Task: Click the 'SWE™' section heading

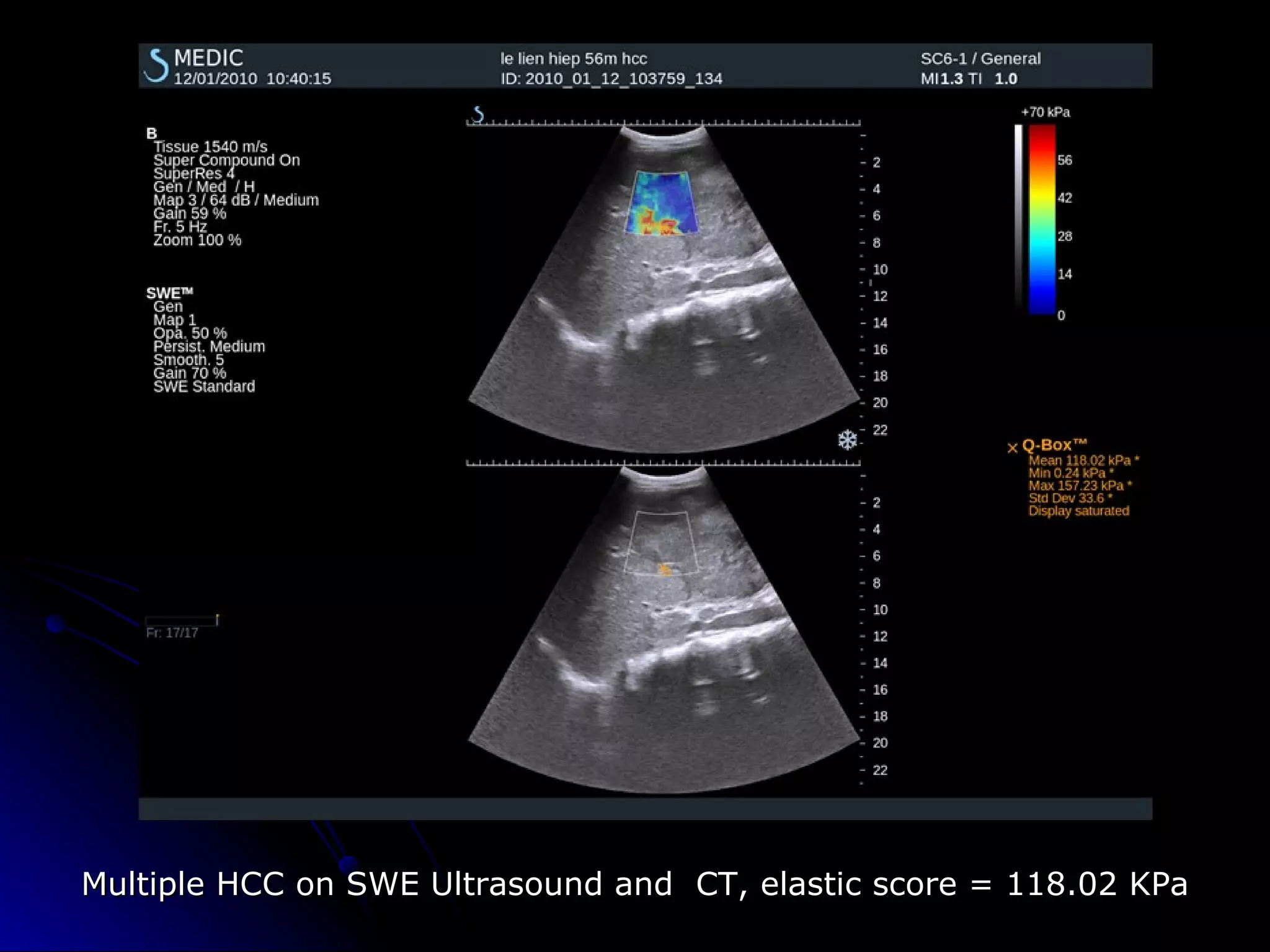Action: pos(169,293)
